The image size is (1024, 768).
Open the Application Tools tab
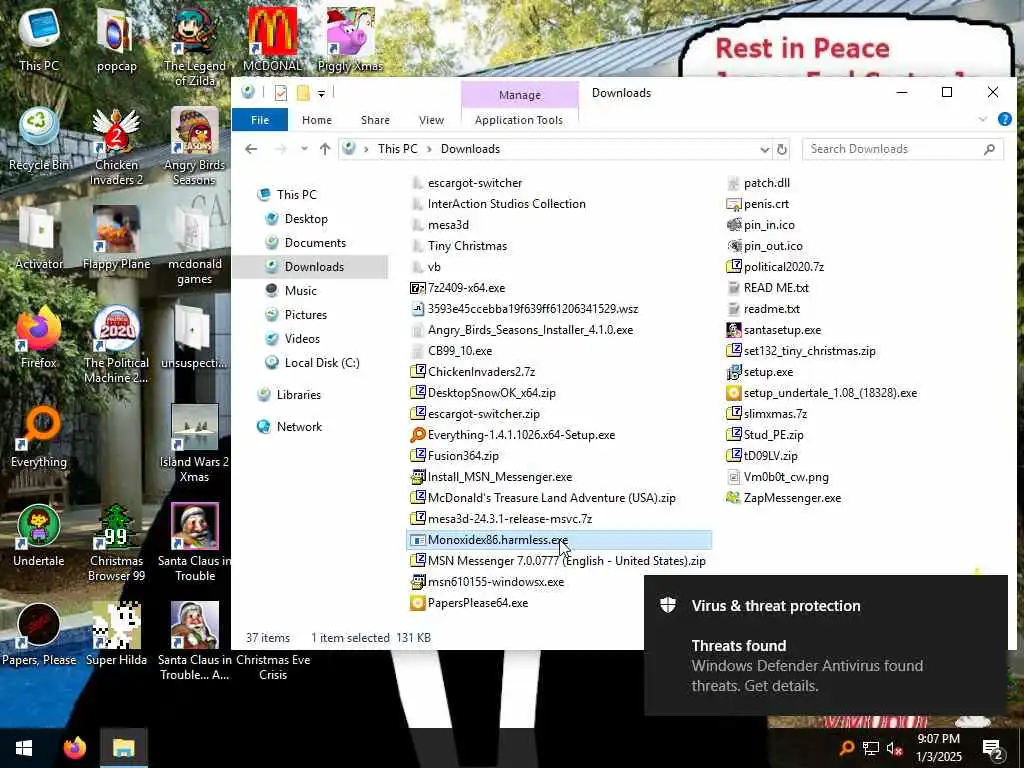(x=519, y=120)
